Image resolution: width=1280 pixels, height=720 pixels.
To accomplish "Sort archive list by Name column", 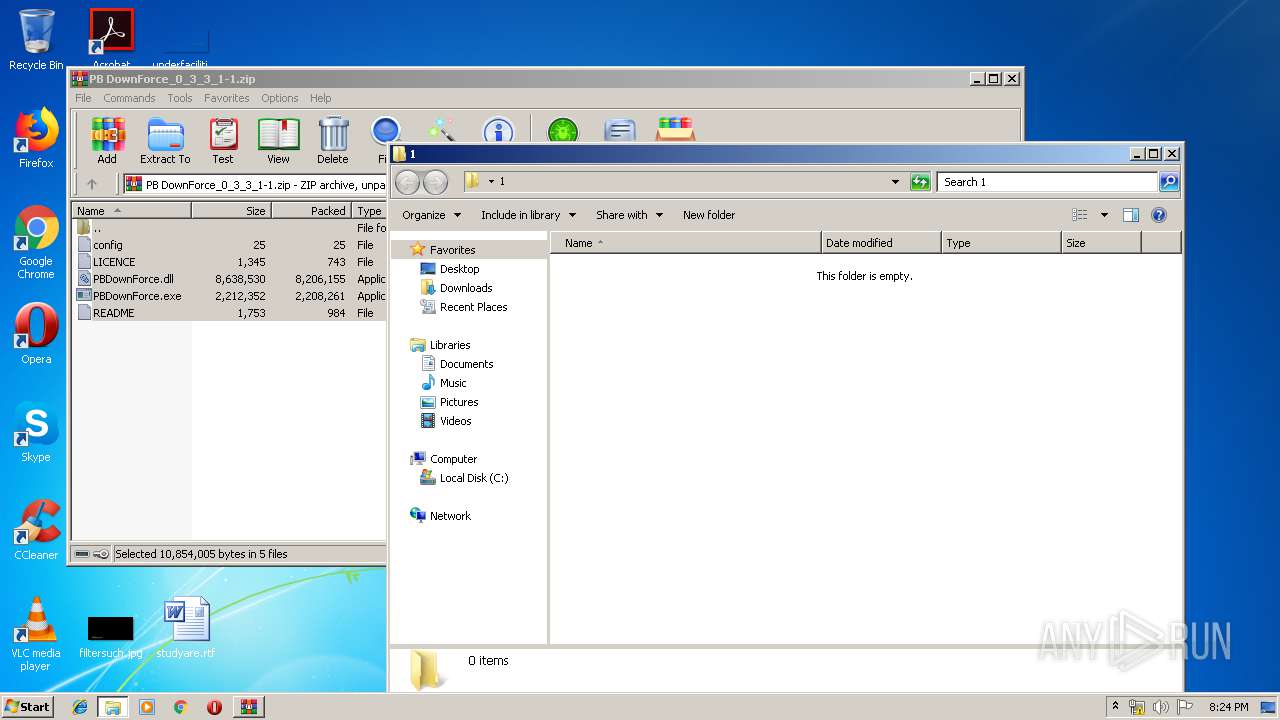I will [132, 211].
